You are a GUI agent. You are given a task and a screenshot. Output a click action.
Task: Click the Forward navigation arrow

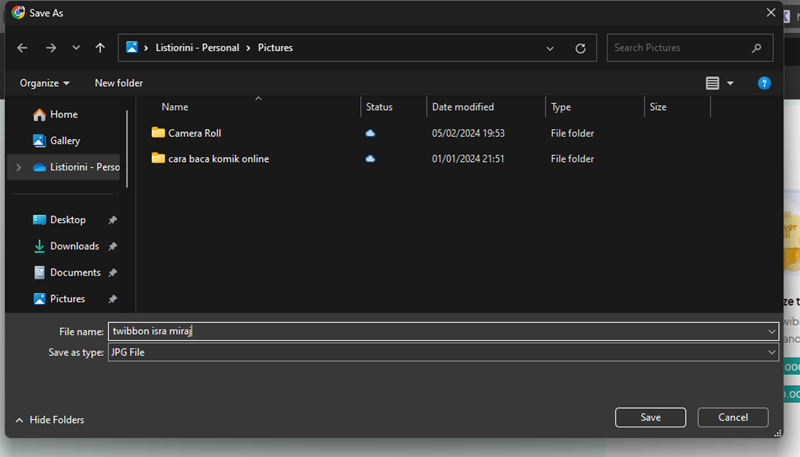click(x=50, y=48)
